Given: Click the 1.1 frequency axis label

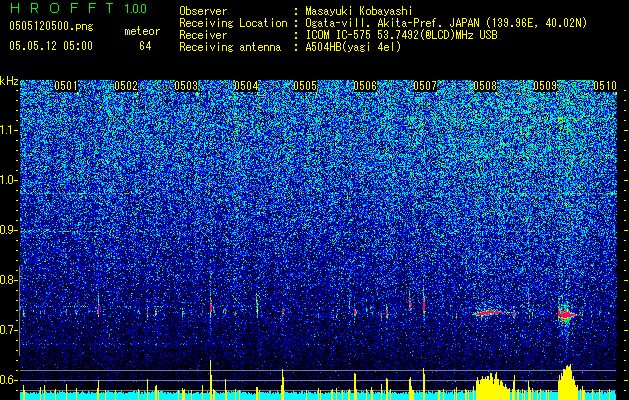Looking at the screenshot, I should (x=9, y=130).
